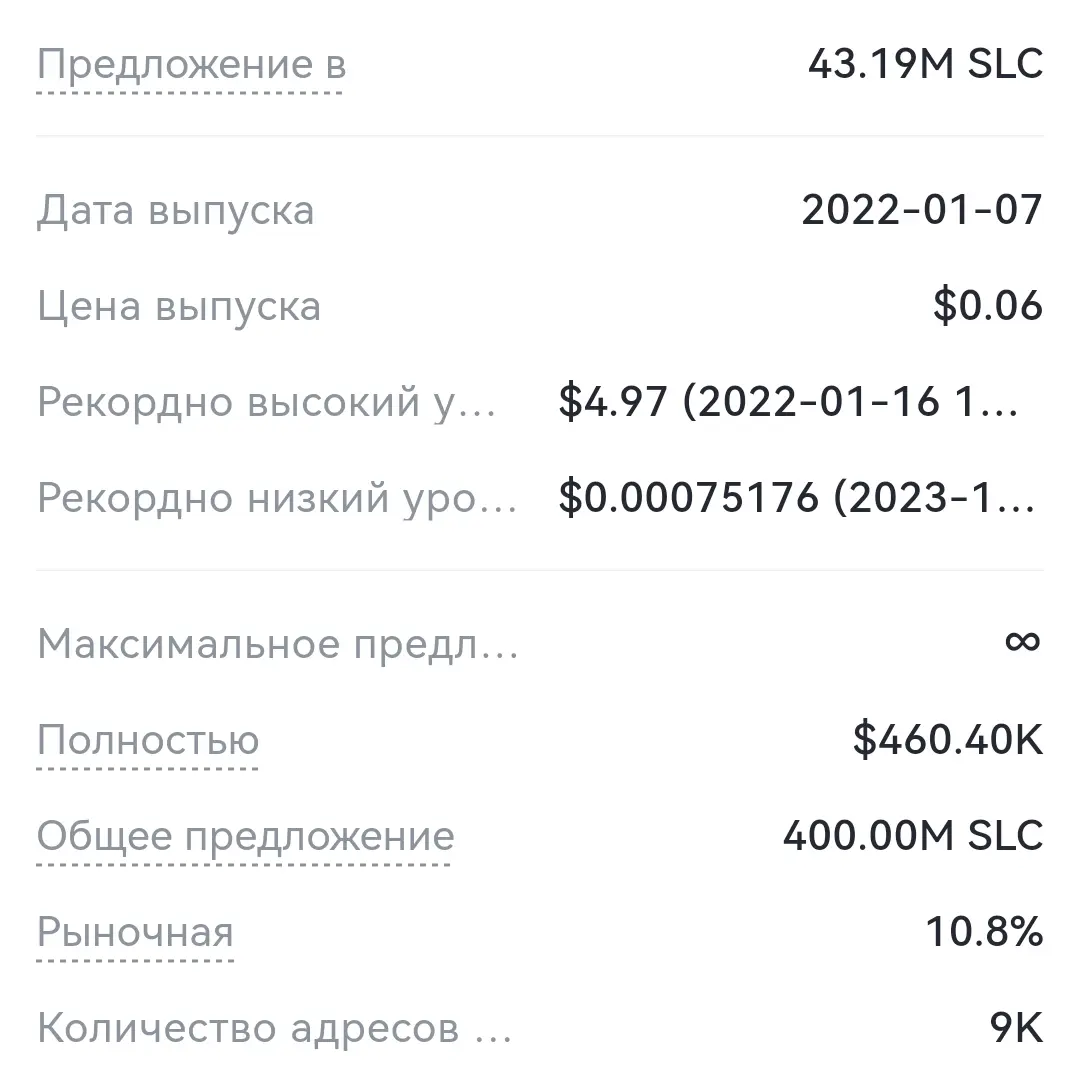Expand the truncated 'Количество адресов …' label
Image resolution: width=1080 pixels, height=1069 pixels.
pyautogui.click(x=275, y=1028)
